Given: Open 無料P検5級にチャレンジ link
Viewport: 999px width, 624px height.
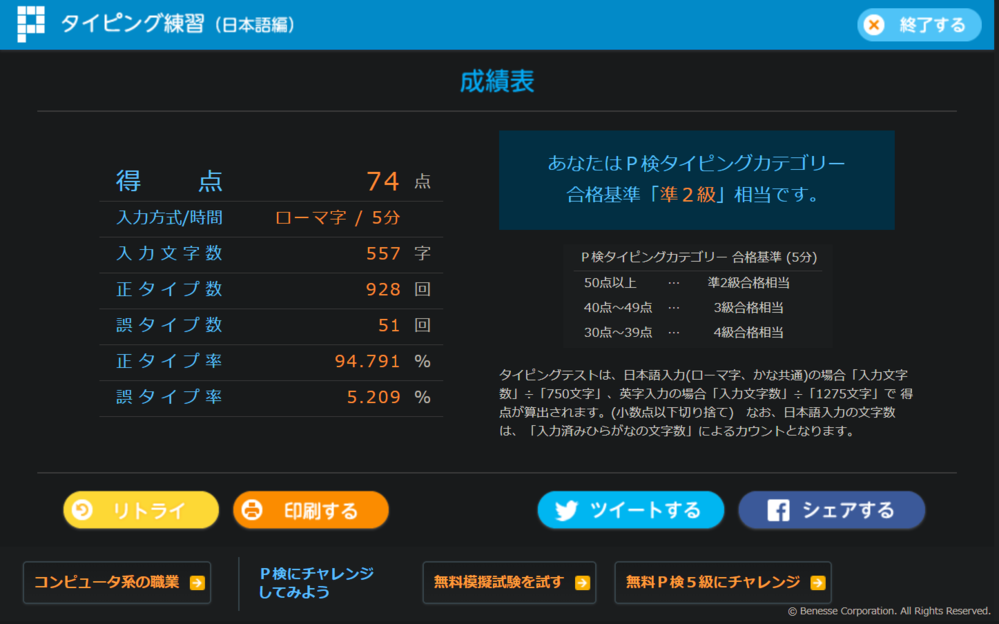Looking at the screenshot, I should pos(722,582).
